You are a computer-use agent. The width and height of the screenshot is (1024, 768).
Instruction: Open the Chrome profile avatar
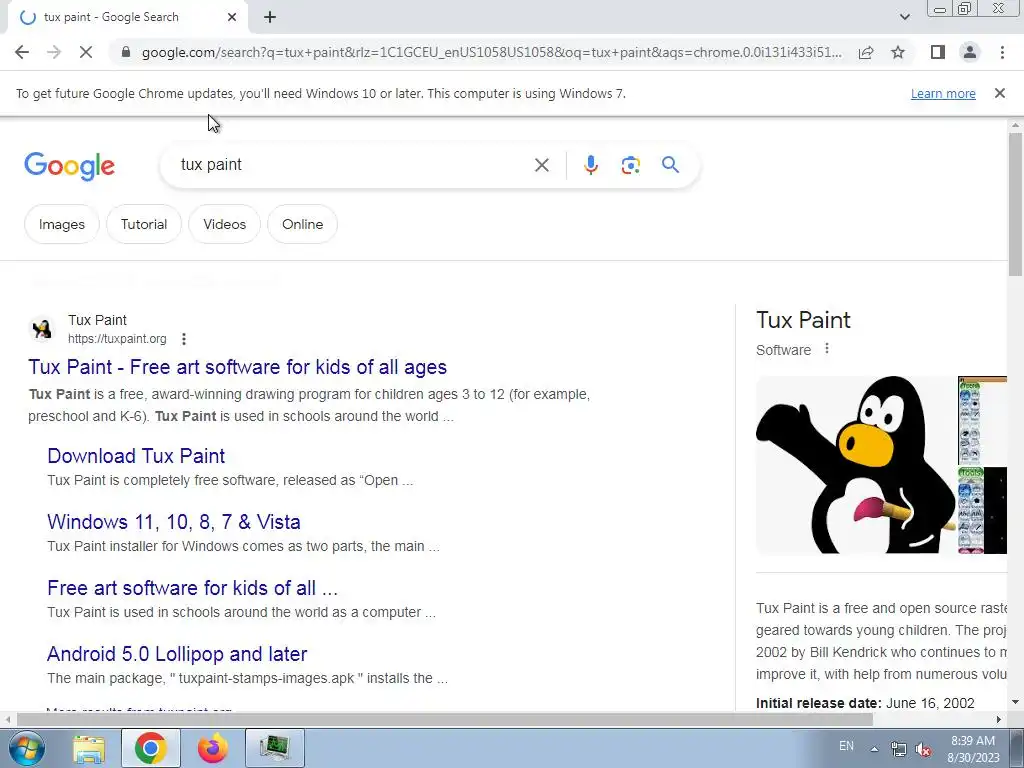(x=970, y=52)
